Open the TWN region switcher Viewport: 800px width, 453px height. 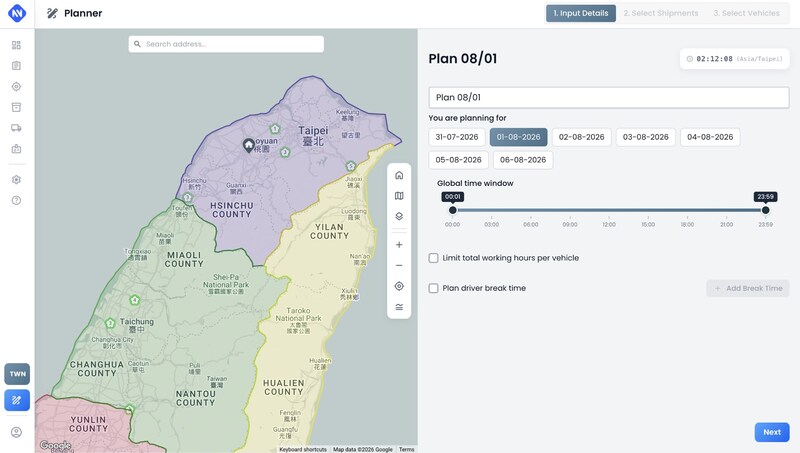click(x=17, y=374)
